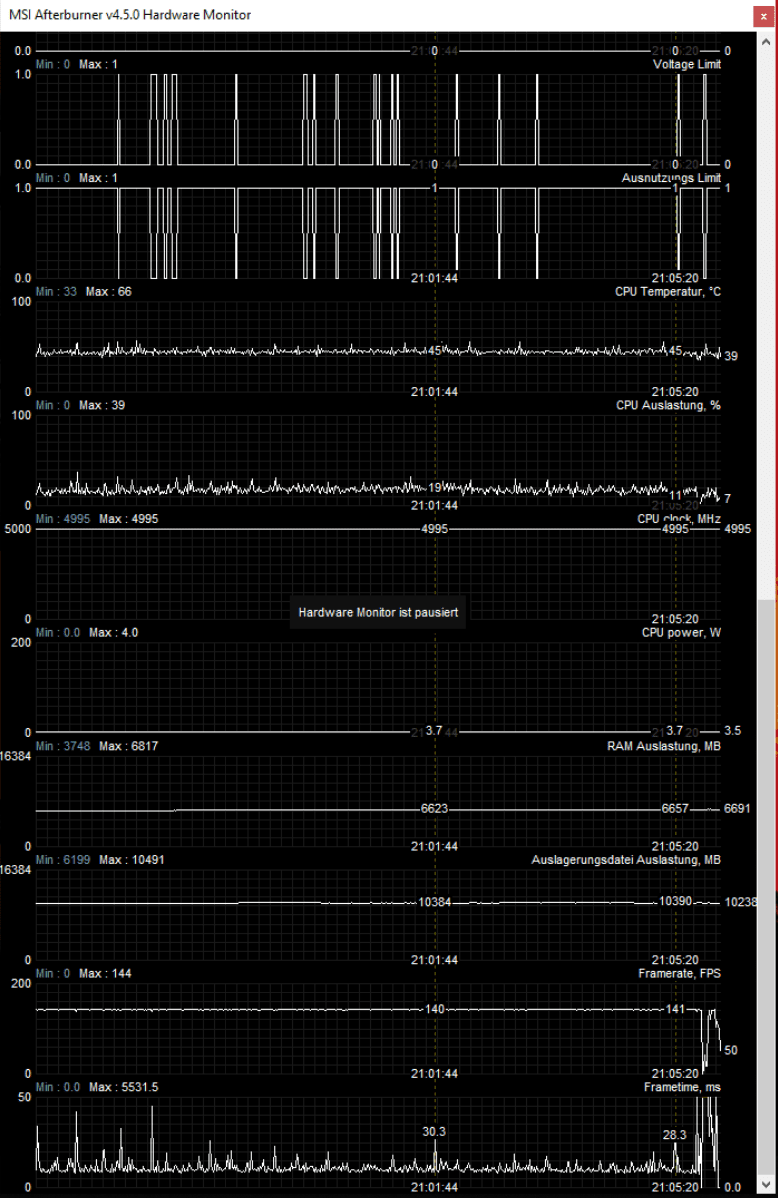Click the 140 FPS reading at the 21:01:44 marker
This screenshot has height=1198, width=778.
[434, 1009]
